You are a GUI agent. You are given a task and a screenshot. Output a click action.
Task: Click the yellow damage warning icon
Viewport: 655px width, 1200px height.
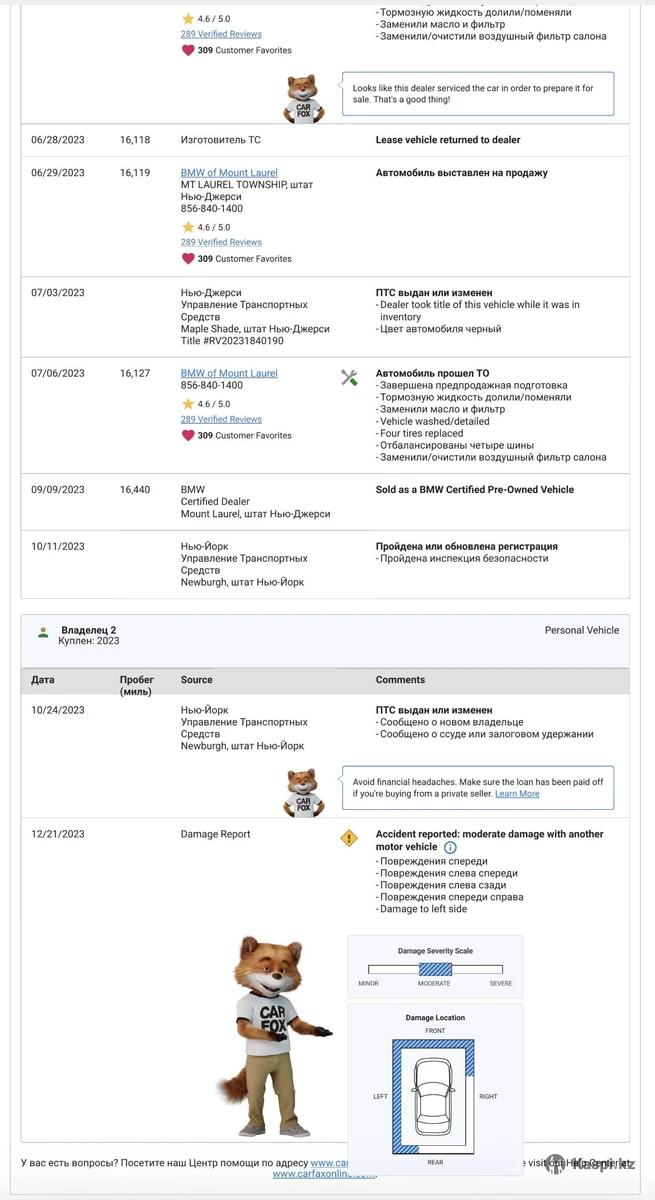349,838
